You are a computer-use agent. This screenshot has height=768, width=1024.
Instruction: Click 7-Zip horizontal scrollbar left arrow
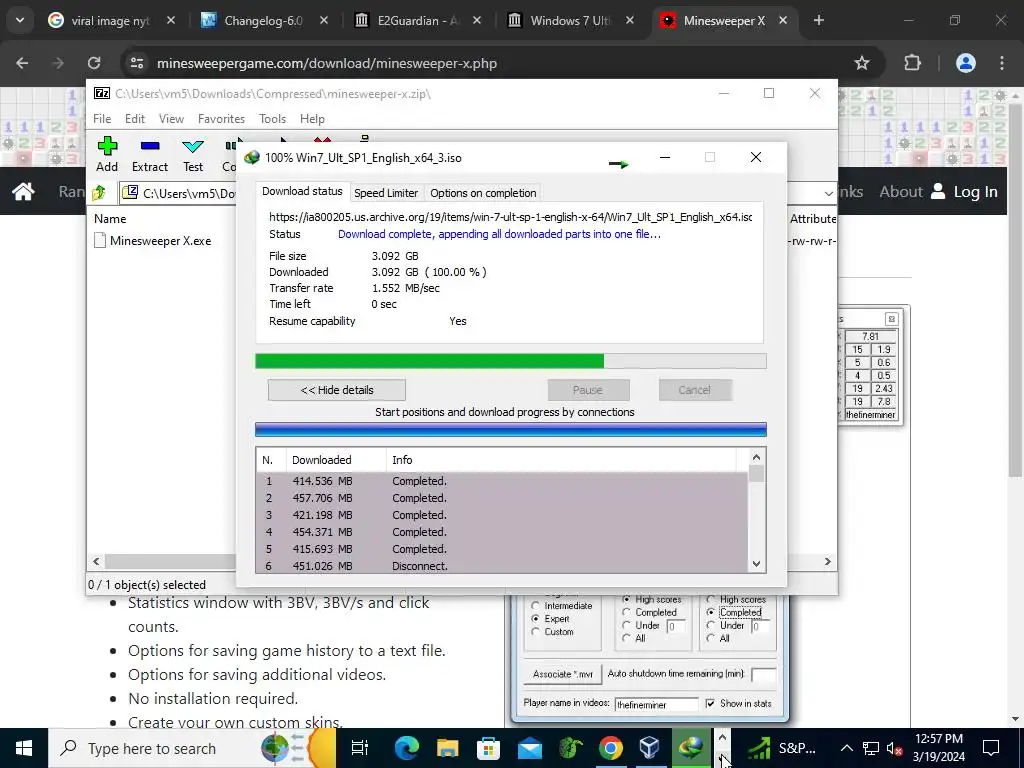97,561
